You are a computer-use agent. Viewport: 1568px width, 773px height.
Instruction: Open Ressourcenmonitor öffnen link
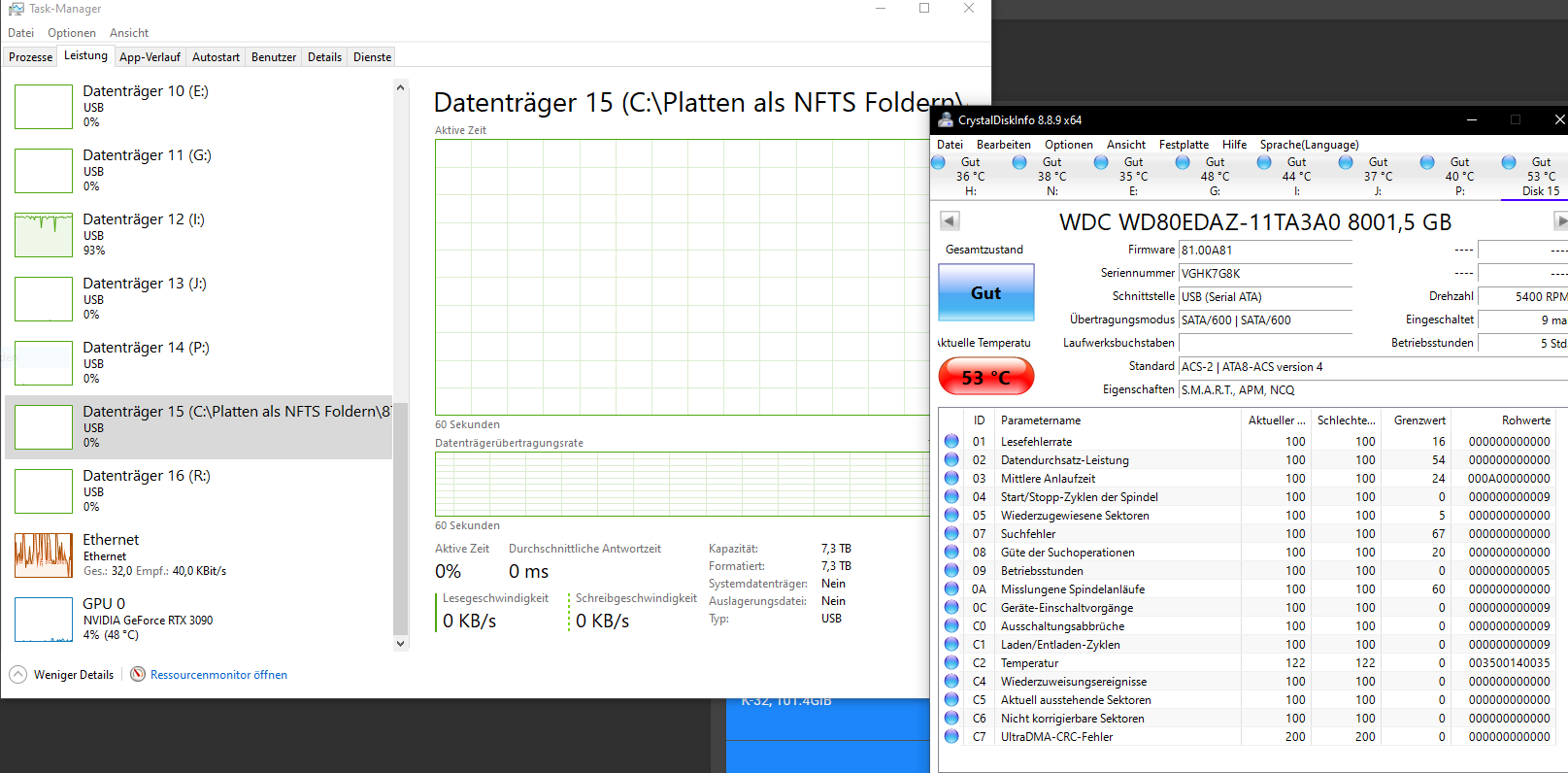218,675
